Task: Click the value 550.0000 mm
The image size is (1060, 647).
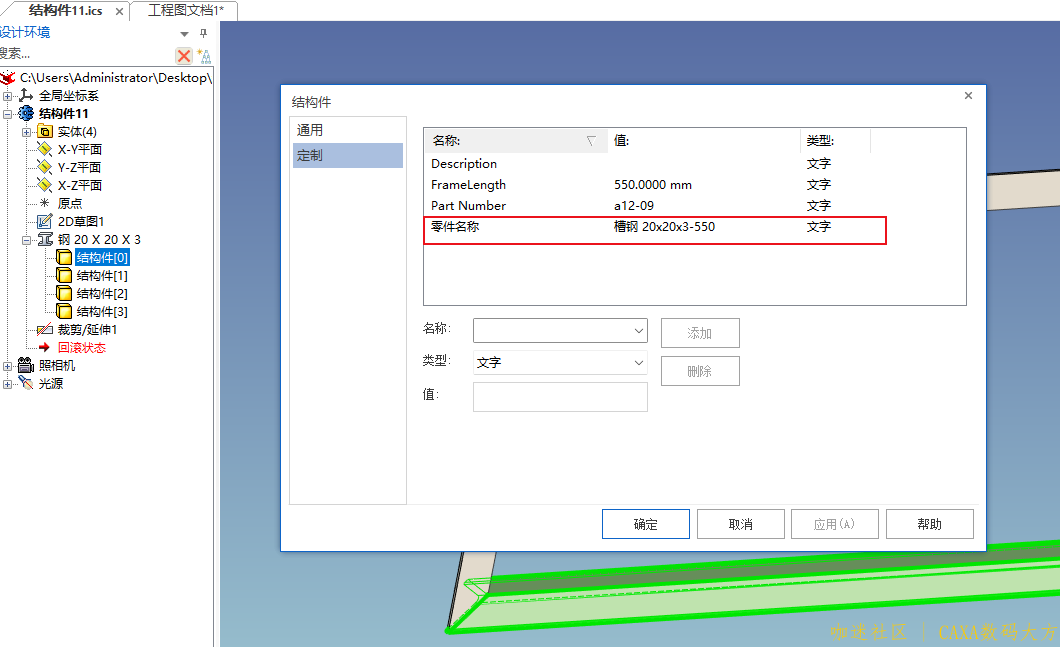Action: (652, 185)
